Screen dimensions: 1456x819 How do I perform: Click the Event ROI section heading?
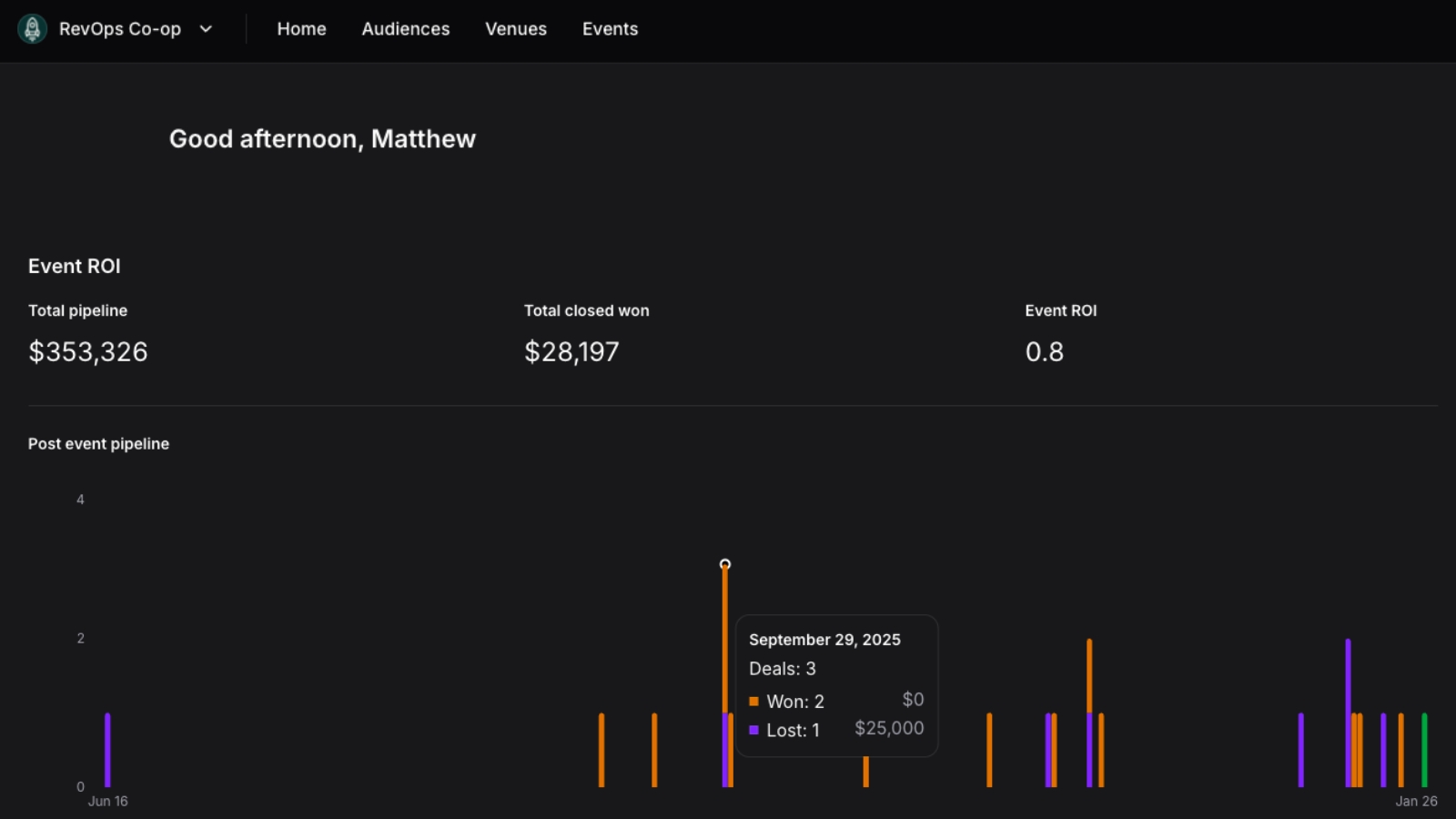(x=75, y=266)
